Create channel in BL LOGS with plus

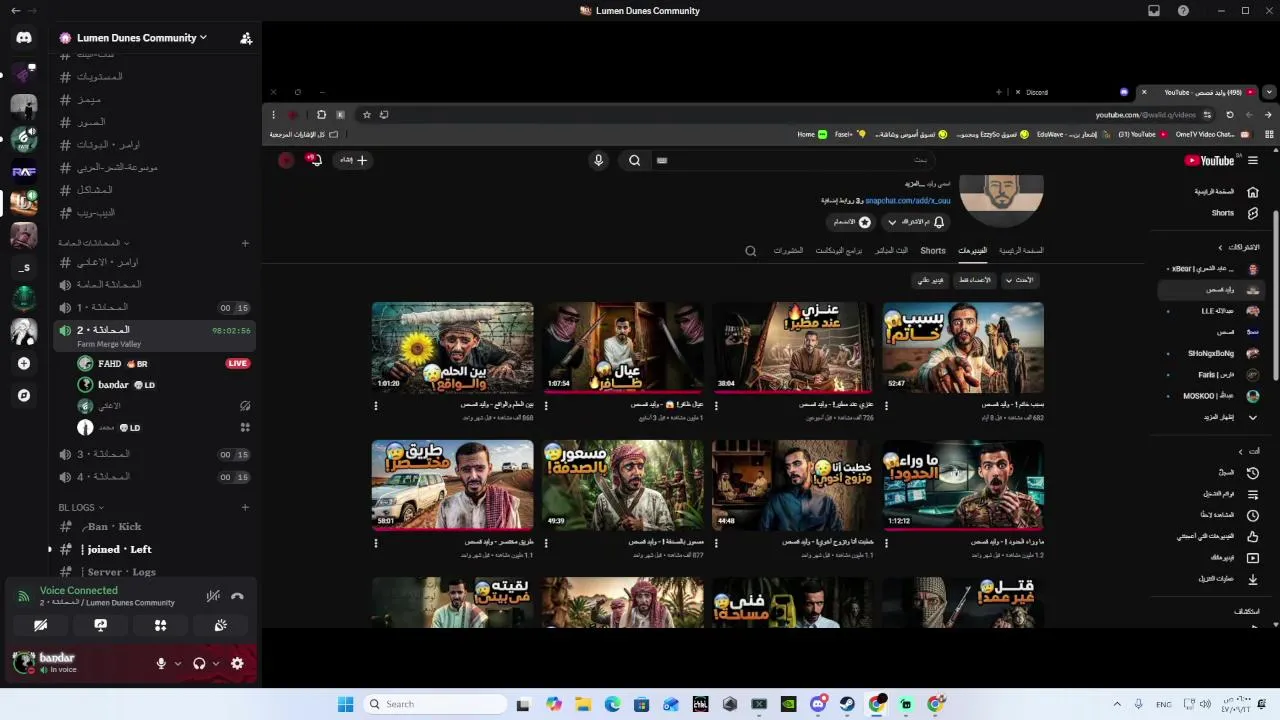tap(245, 507)
